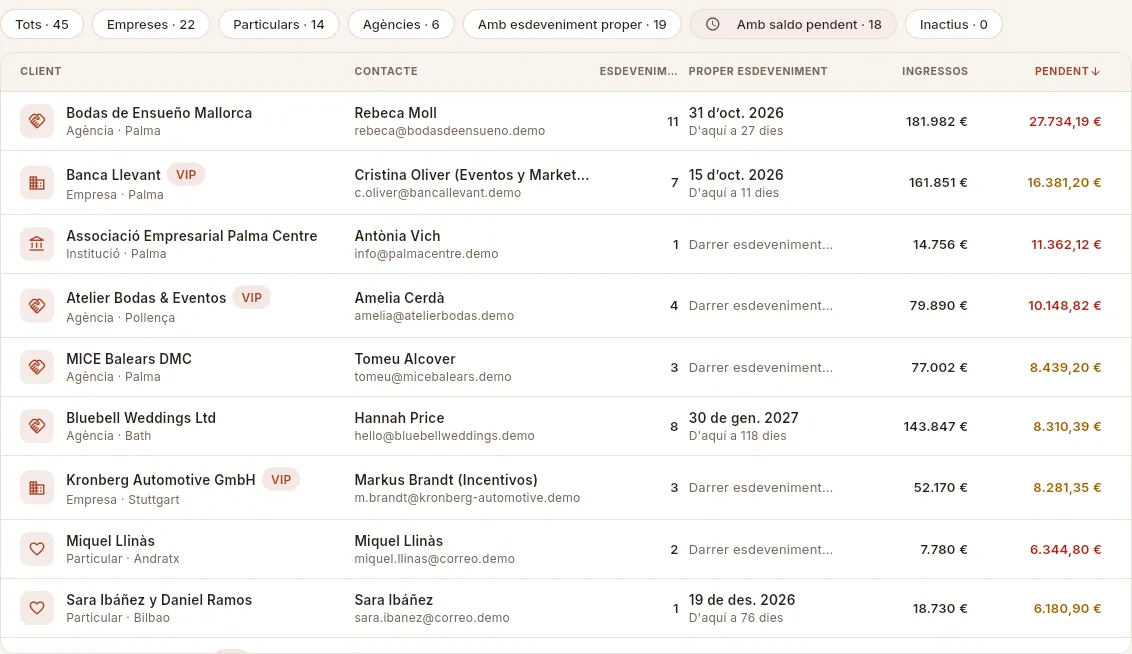Filter by Particulars · 14
This screenshot has width=1132, height=654.
coord(279,25)
